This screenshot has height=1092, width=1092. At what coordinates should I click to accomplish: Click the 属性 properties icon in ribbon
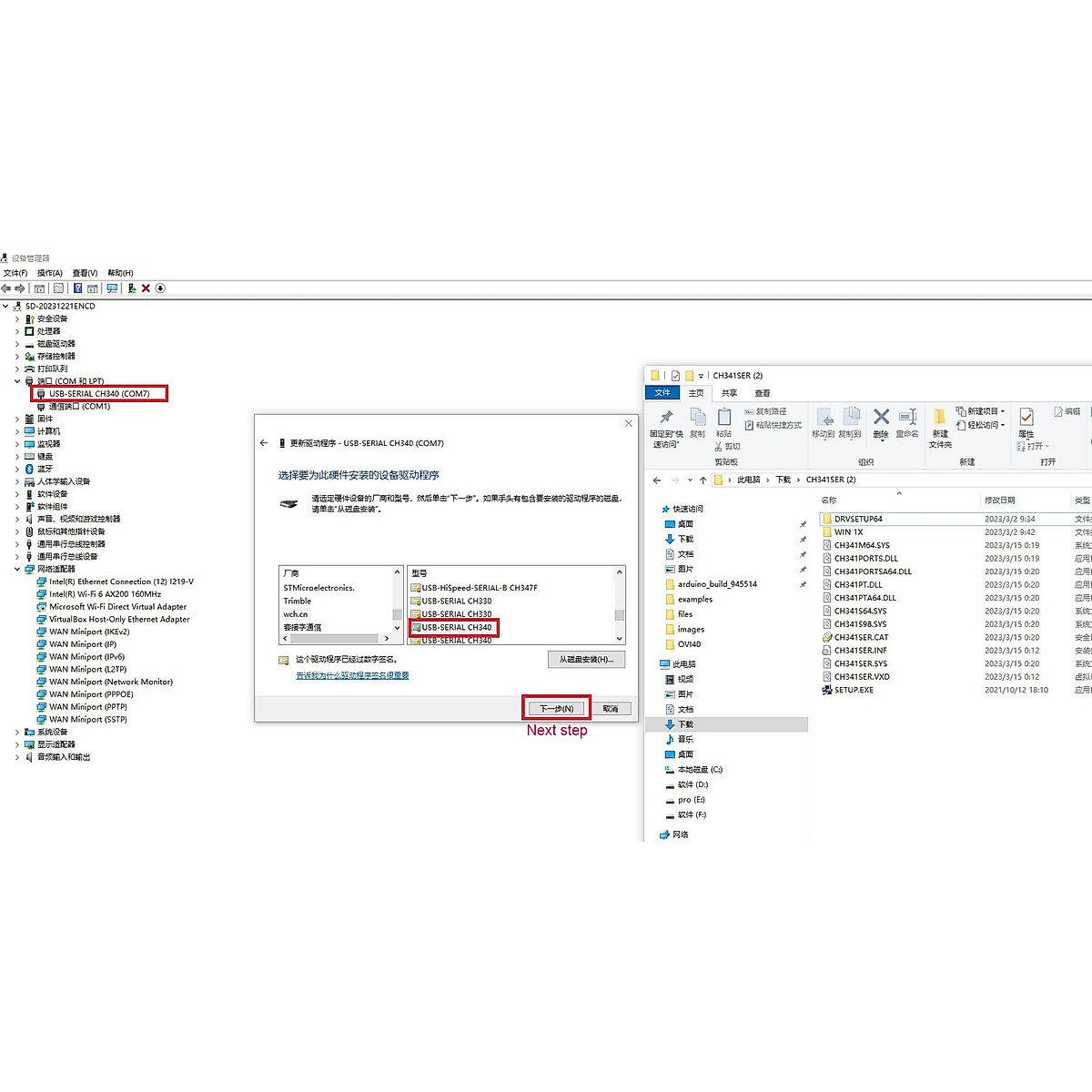(x=1026, y=422)
